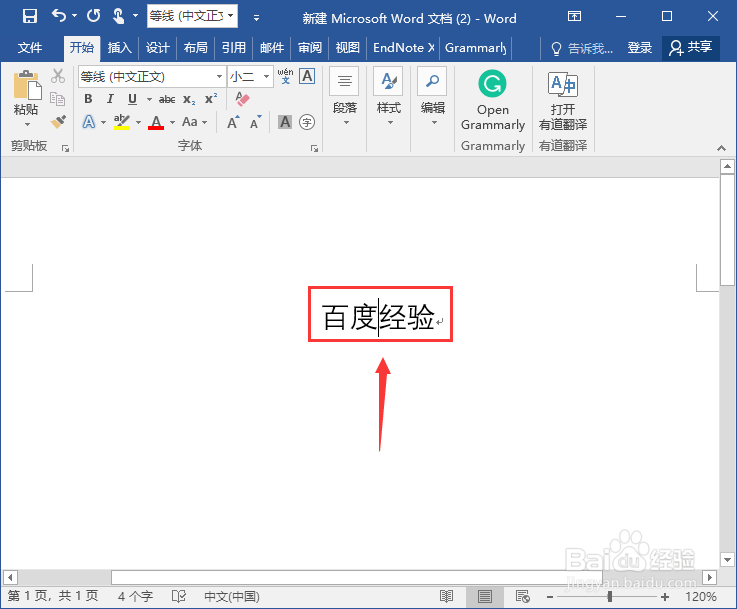Toggle italic formatting
Viewport: 737px width, 609px height.
pyautogui.click(x=110, y=99)
